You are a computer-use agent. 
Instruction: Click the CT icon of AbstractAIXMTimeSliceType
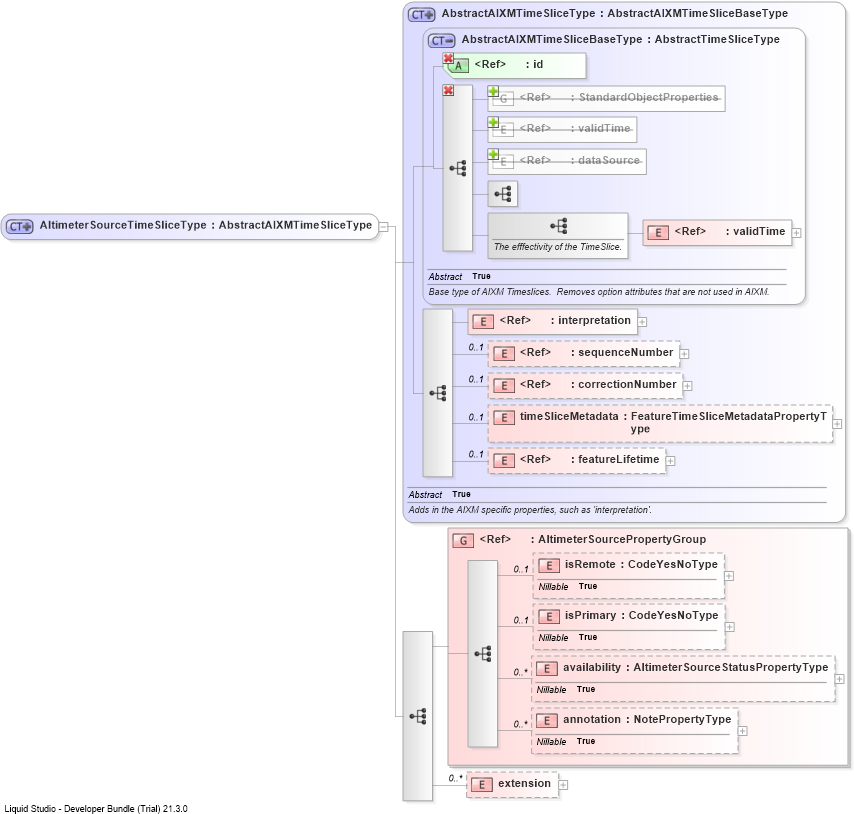422,14
